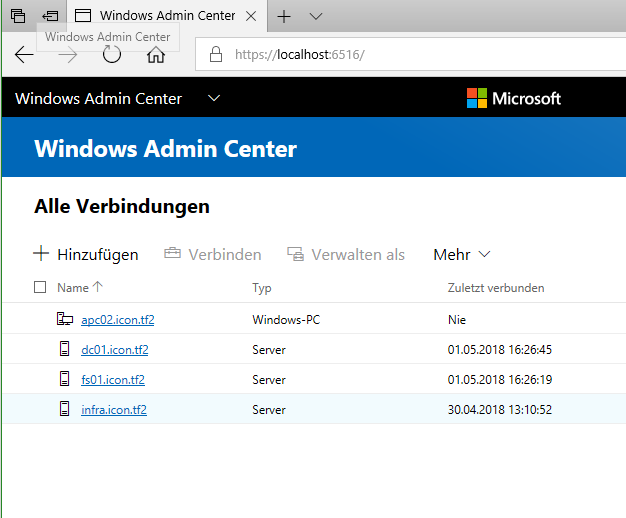Open dc01.icon.tf2 connection link

tap(115, 350)
